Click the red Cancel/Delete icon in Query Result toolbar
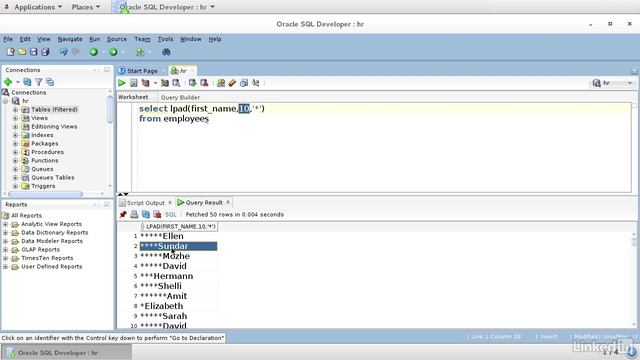 pyautogui.click(x=157, y=214)
